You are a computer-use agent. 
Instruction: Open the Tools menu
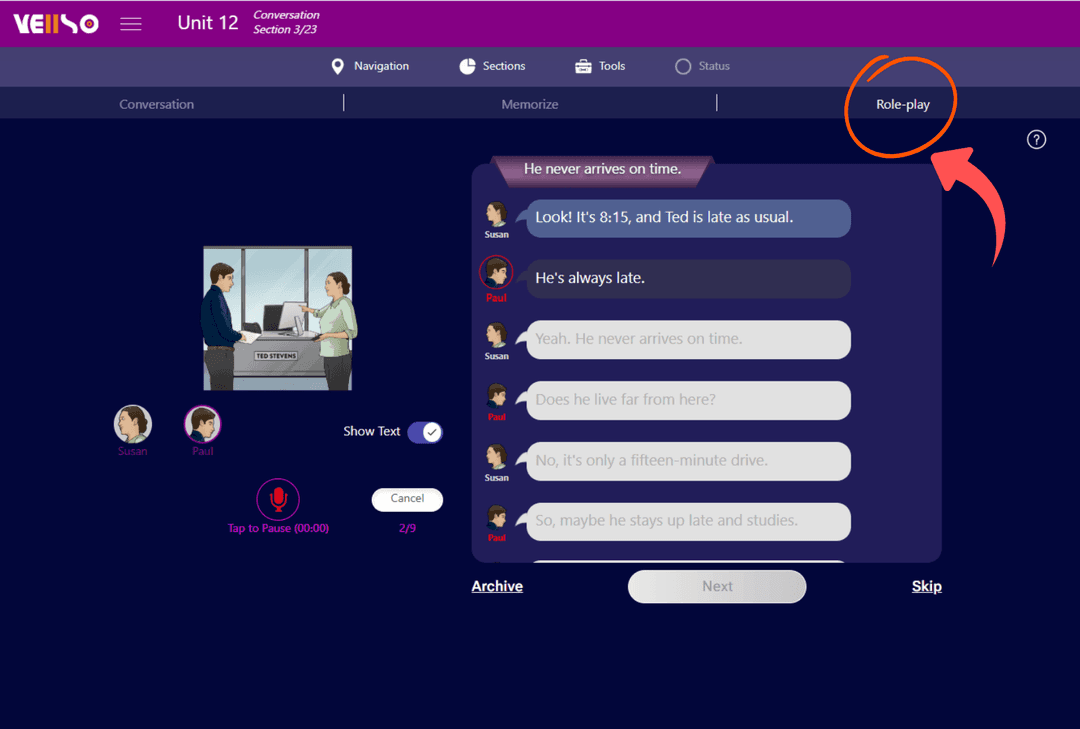point(600,66)
